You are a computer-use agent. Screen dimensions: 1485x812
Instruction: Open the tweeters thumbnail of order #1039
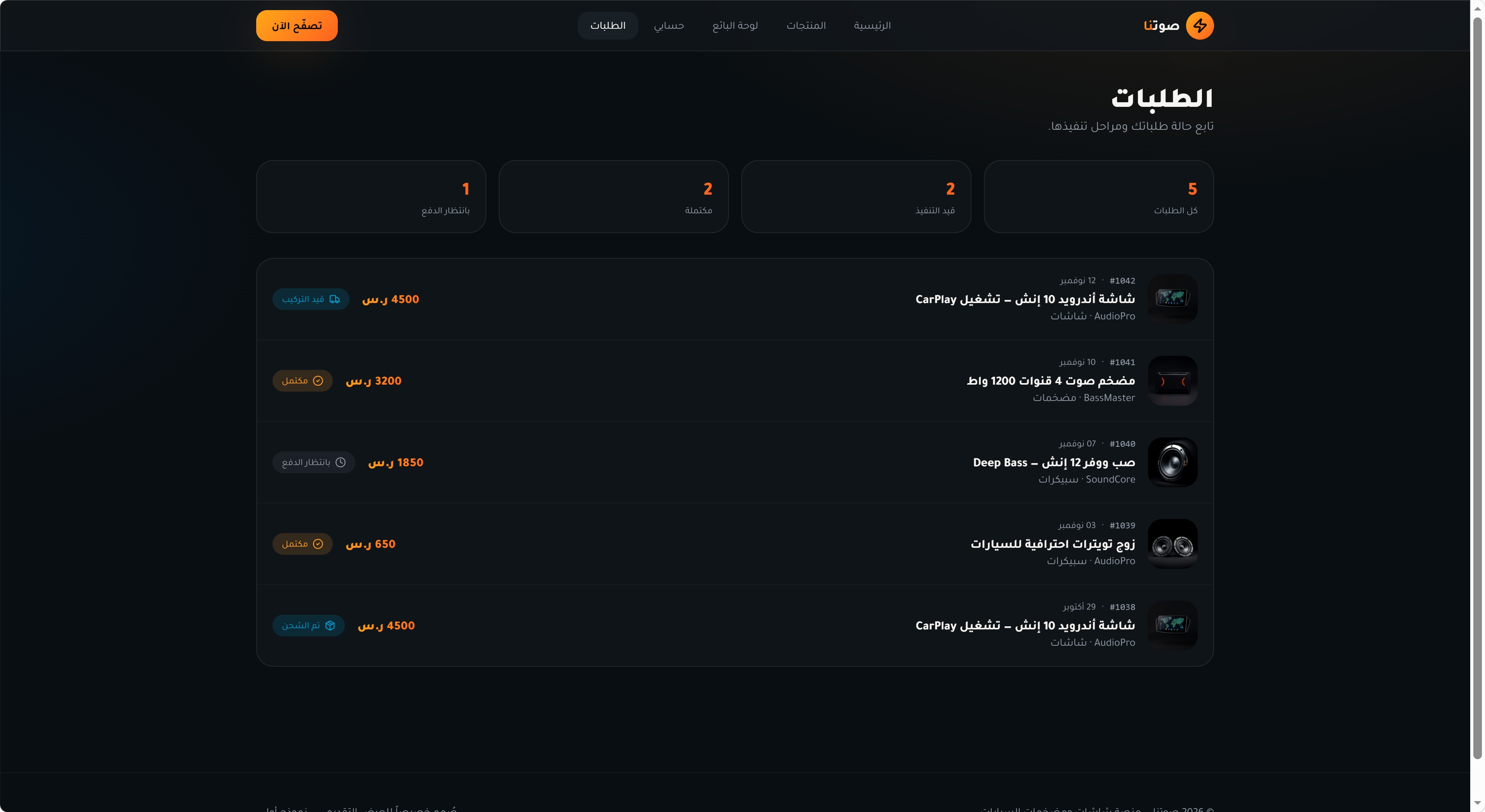(x=1172, y=544)
